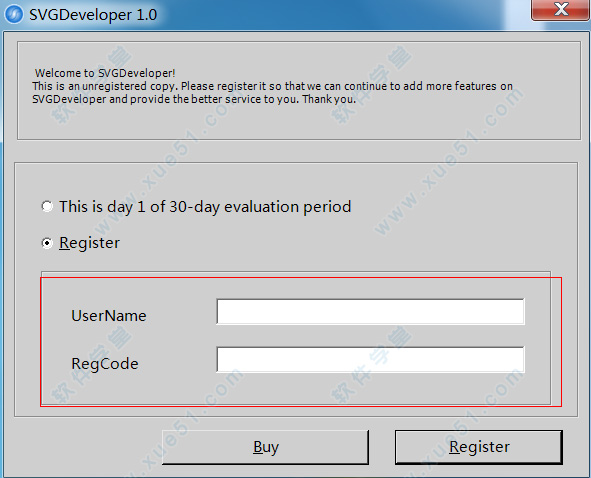The height and width of the screenshot is (478, 591).
Task: Click the 'Welcome to SVGDeveloper!' heading line
Action: click(x=105, y=73)
